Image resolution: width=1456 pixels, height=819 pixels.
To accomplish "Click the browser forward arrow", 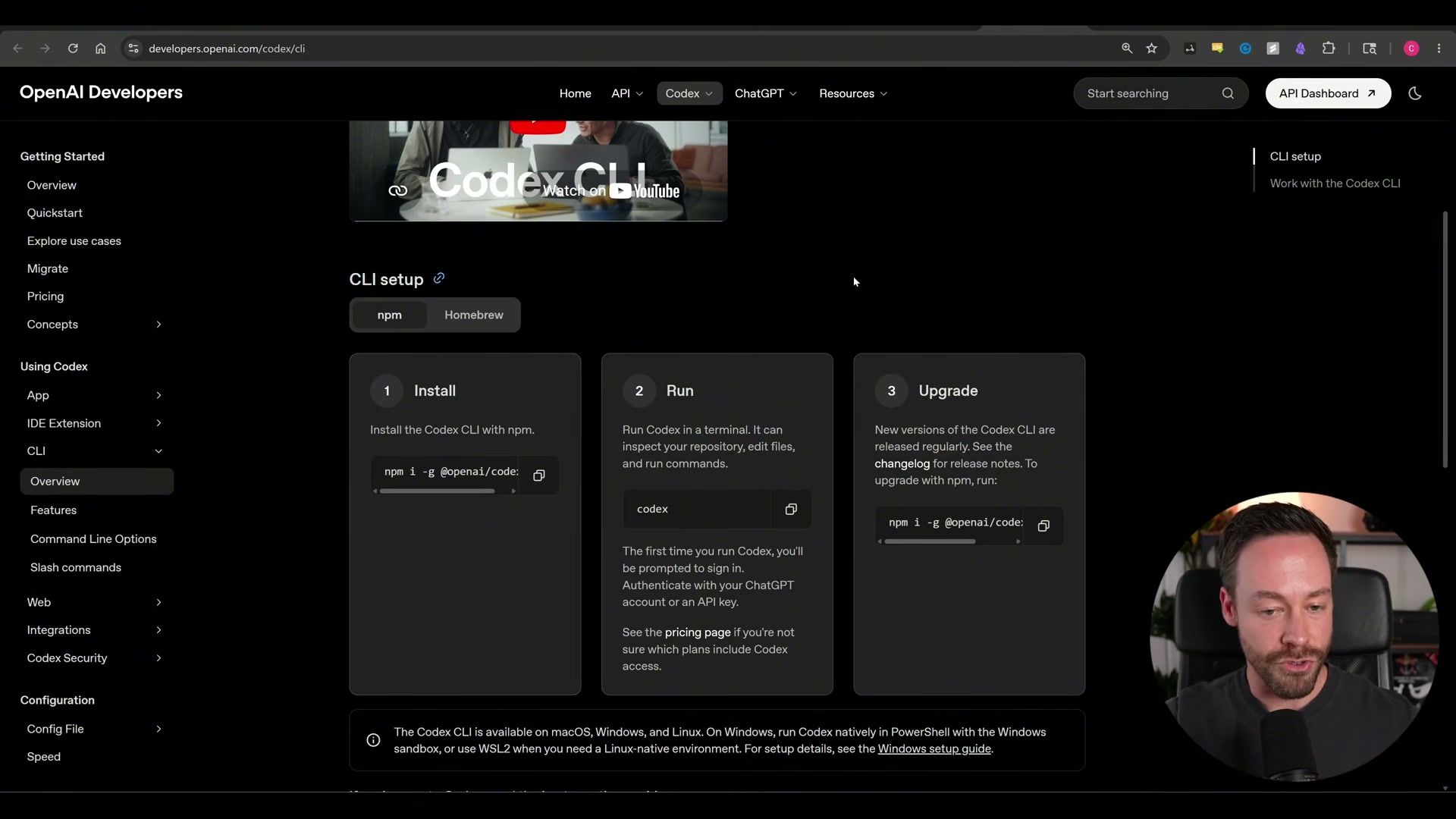I will point(45,49).
